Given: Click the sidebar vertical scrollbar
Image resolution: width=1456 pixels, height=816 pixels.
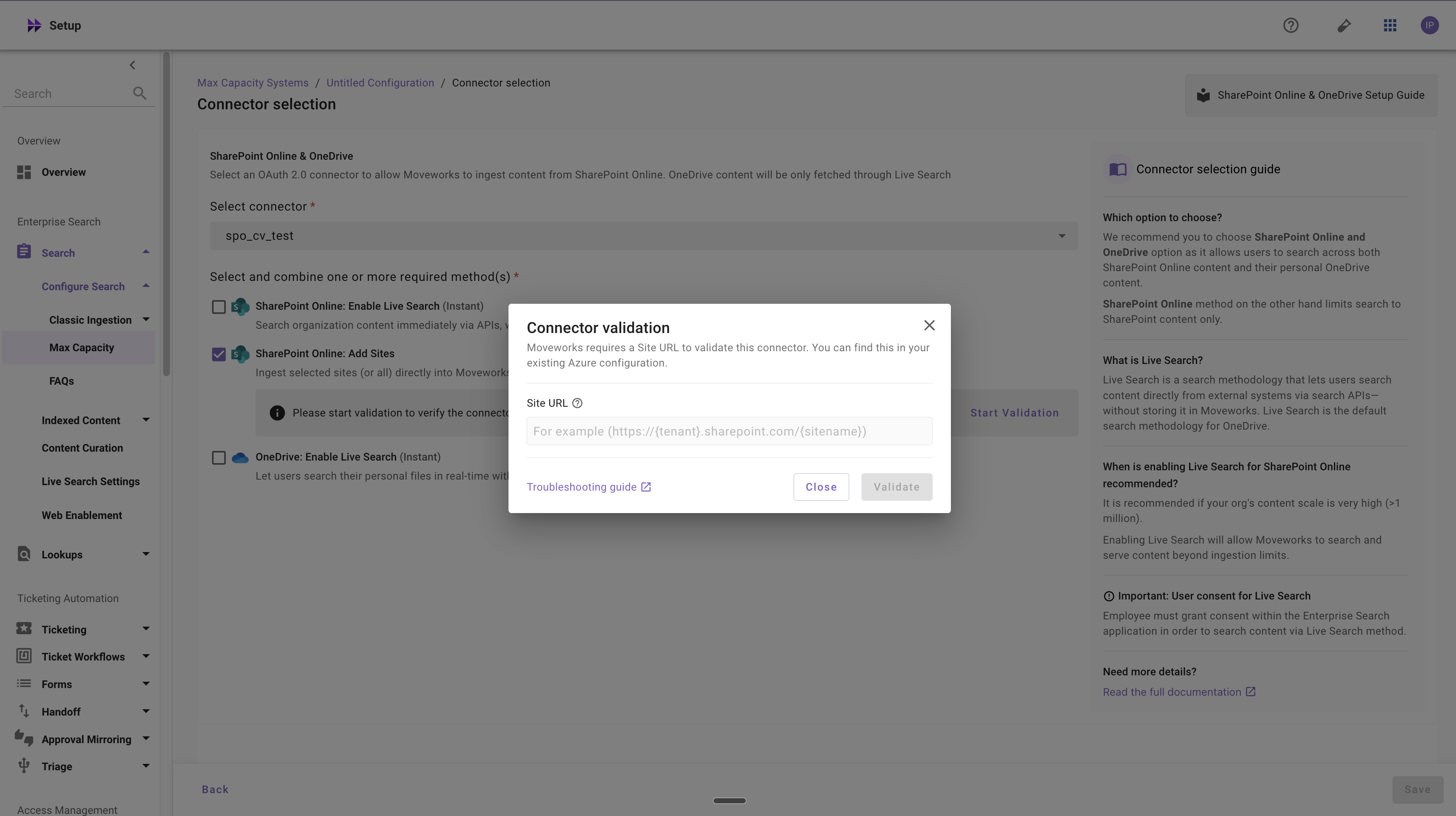Looking at the screenshot, I should pyautogui.click(x=166, y=215).
